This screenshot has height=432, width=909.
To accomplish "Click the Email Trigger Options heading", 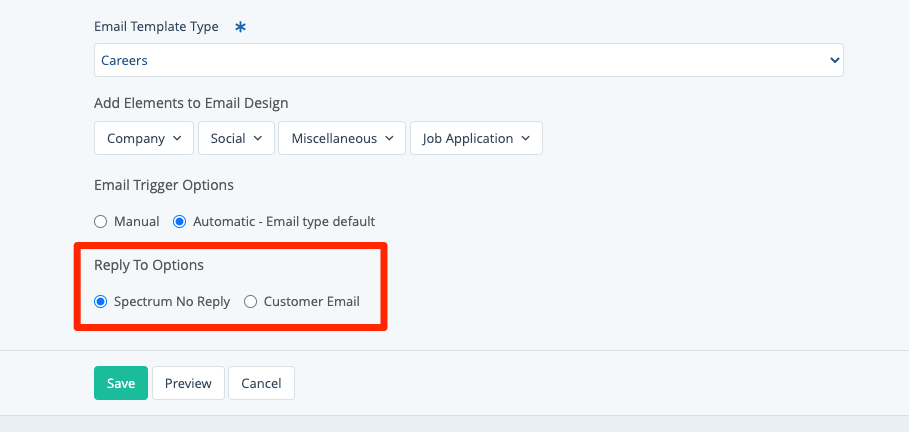I will pos(164,185).
